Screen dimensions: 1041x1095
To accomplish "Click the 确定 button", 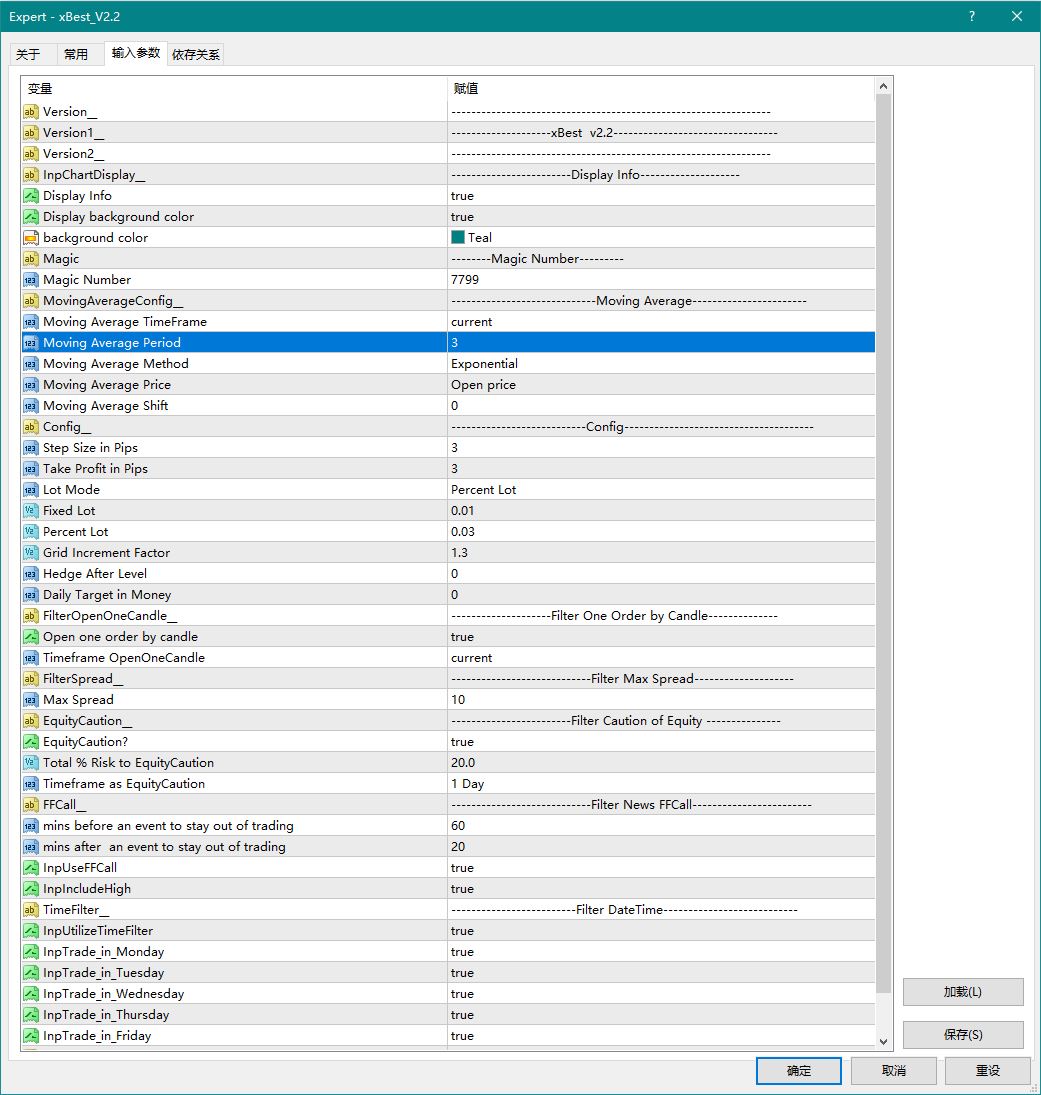I will [799, 1070].
